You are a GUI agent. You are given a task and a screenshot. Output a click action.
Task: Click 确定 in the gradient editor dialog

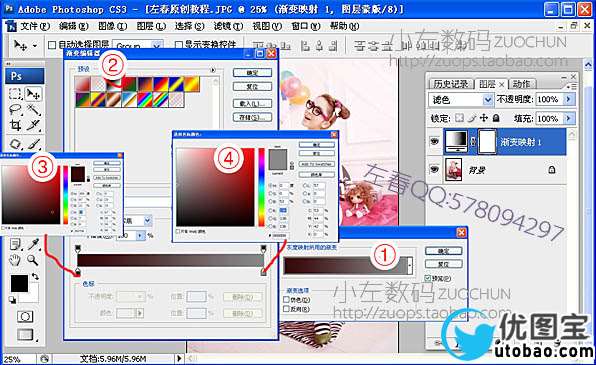[252, 73]
